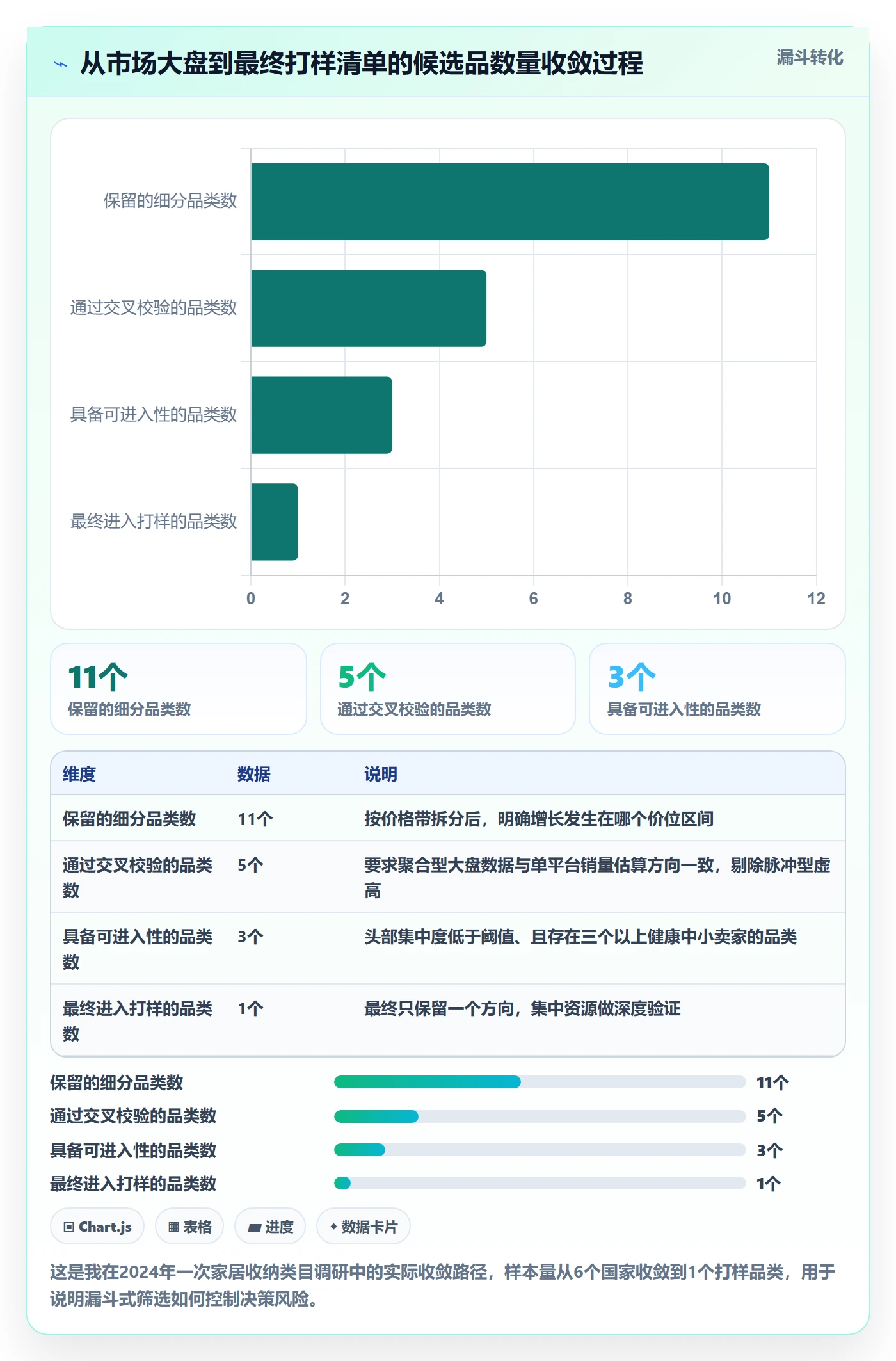Click the 漏斗转化 label in header
This screenshot has height=1361, width=896.
click(810, 58)
